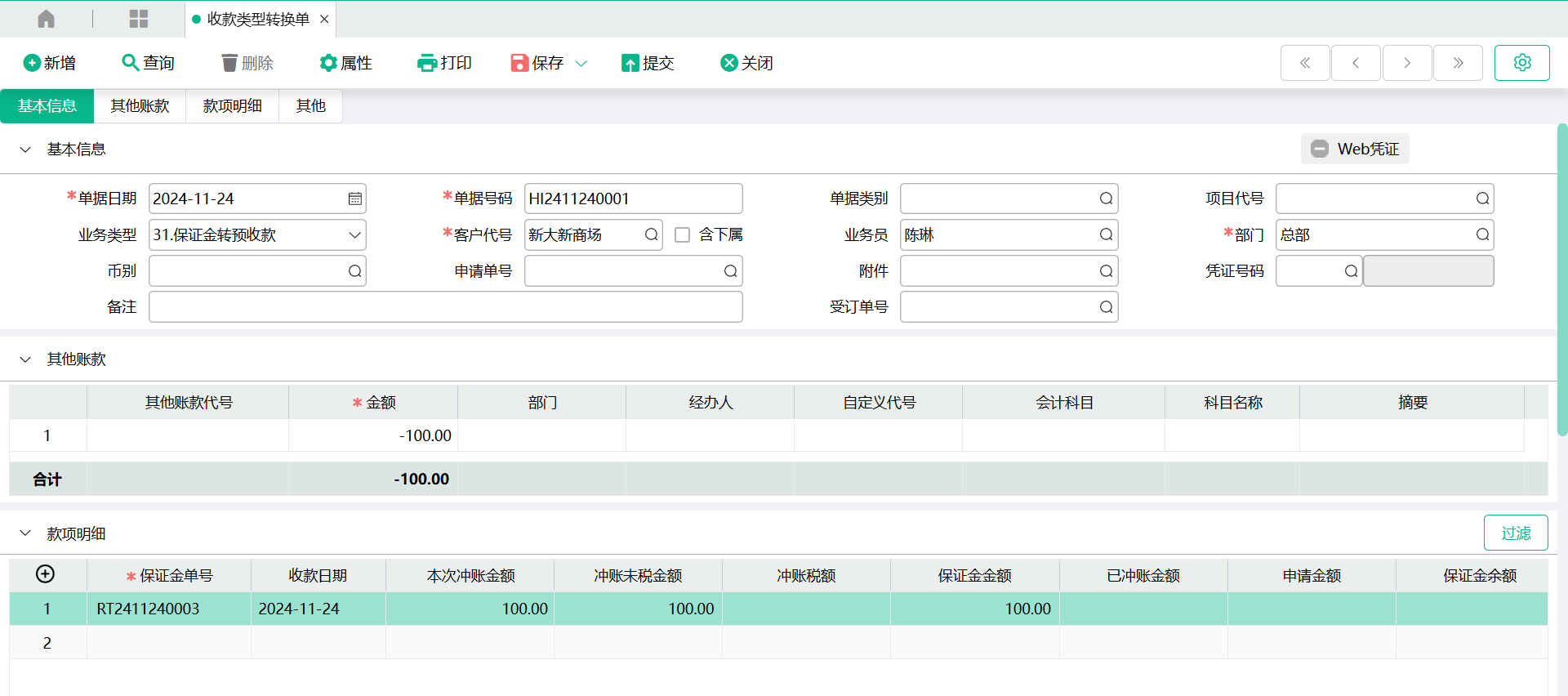This screenshot has height=696, width=1568.
Task: Click the 删除 delete button
Action: point(247,63)
